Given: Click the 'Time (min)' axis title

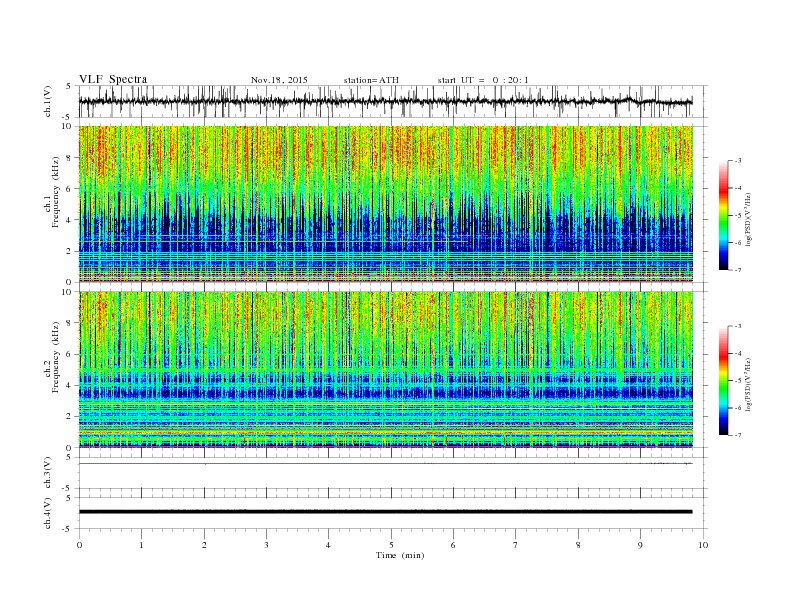Looking at the screenshot, I should (x=400, y=555).
